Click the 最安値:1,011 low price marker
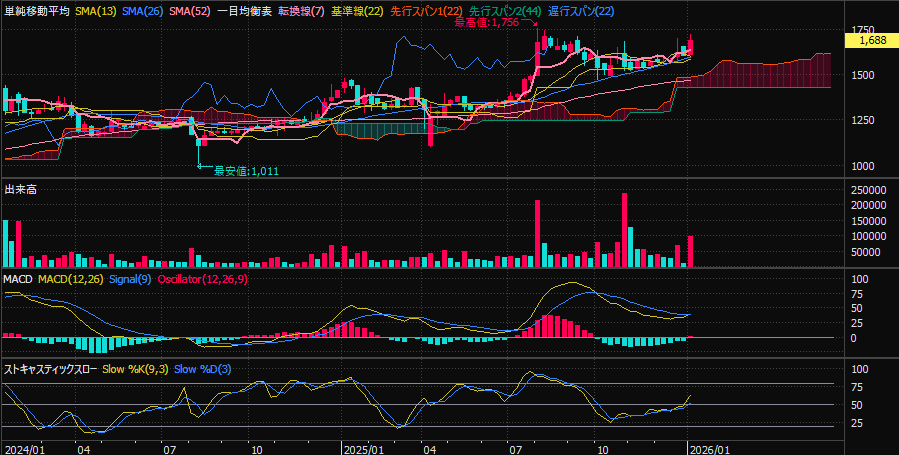899x455 pixels. click(245, 171)
